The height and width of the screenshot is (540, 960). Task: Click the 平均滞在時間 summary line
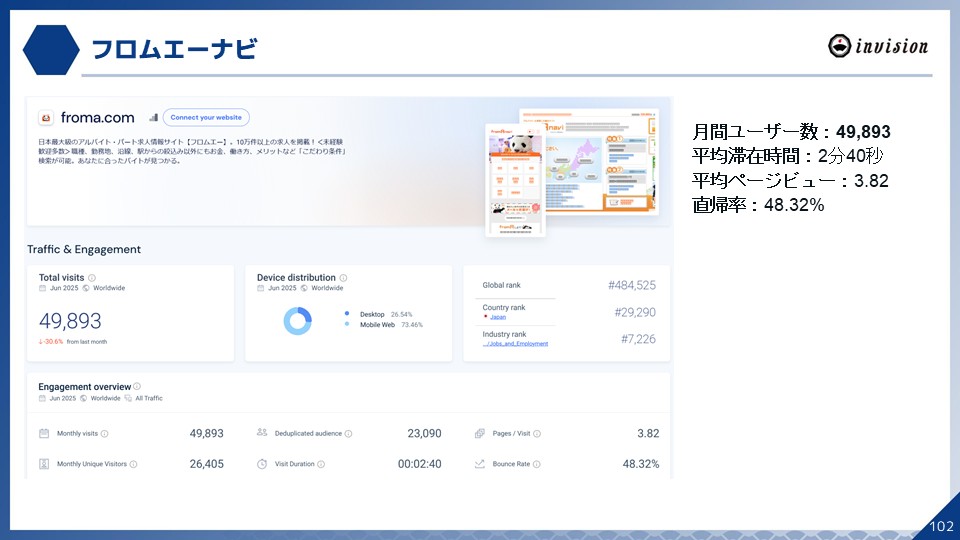787,156
